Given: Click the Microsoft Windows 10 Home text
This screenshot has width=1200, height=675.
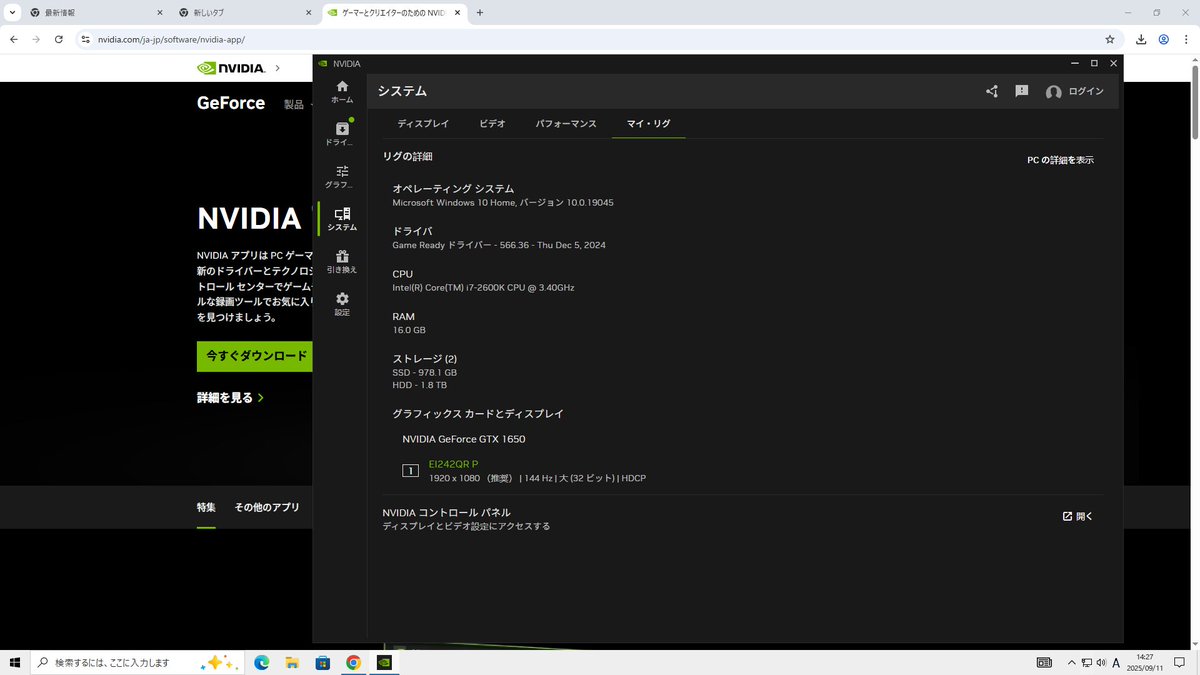Looking at the screenshot, I should [x=503, y=203].
